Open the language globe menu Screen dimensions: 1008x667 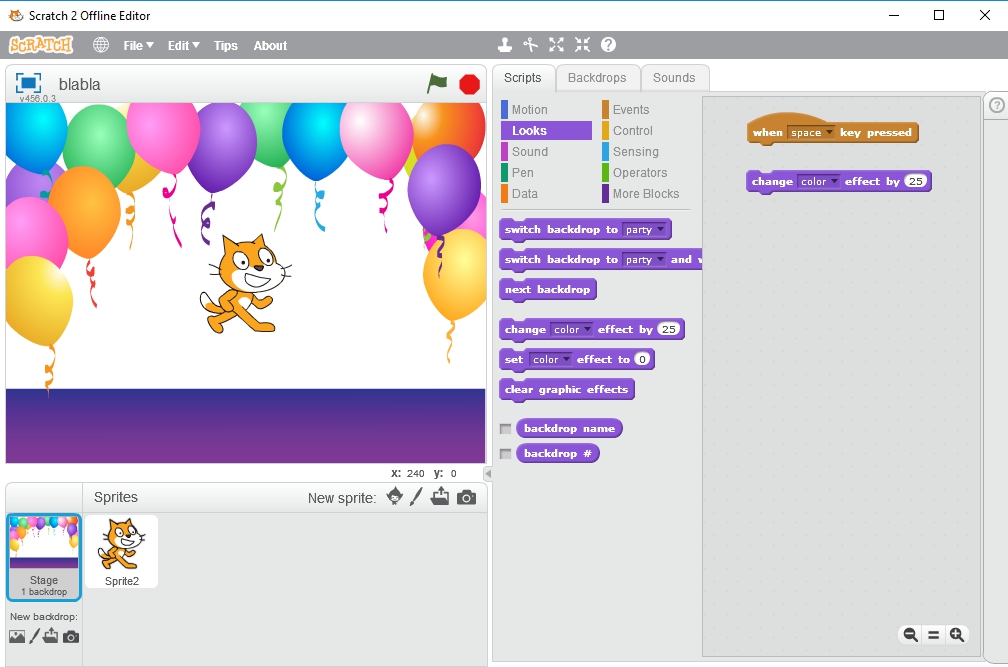pos(101,45)
